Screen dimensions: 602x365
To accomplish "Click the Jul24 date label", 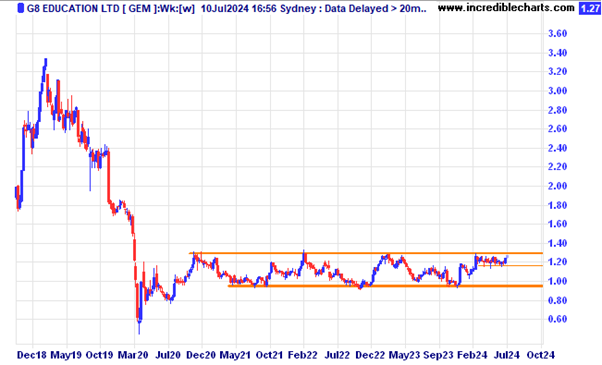I will pos(506,355).
